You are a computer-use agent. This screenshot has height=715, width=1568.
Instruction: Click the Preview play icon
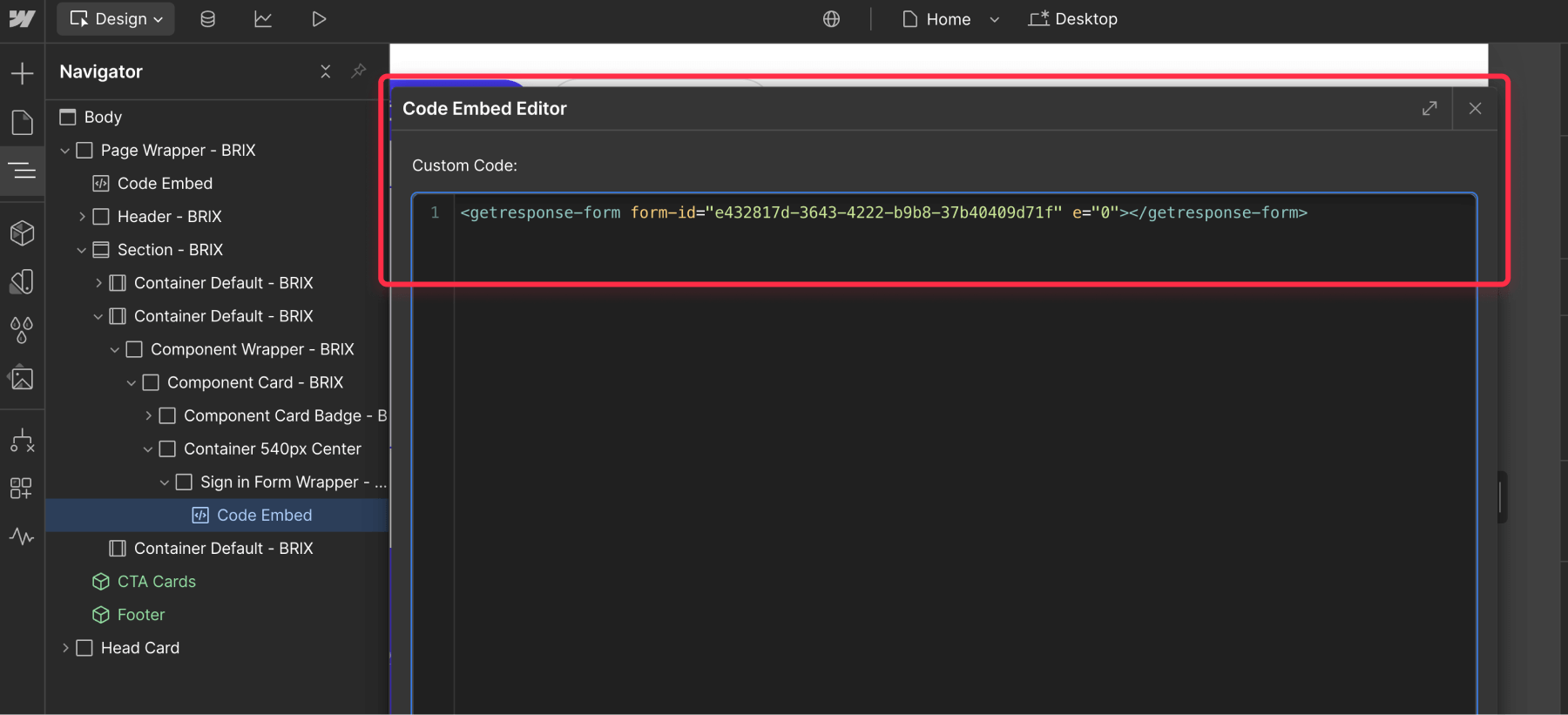(319, 19)
